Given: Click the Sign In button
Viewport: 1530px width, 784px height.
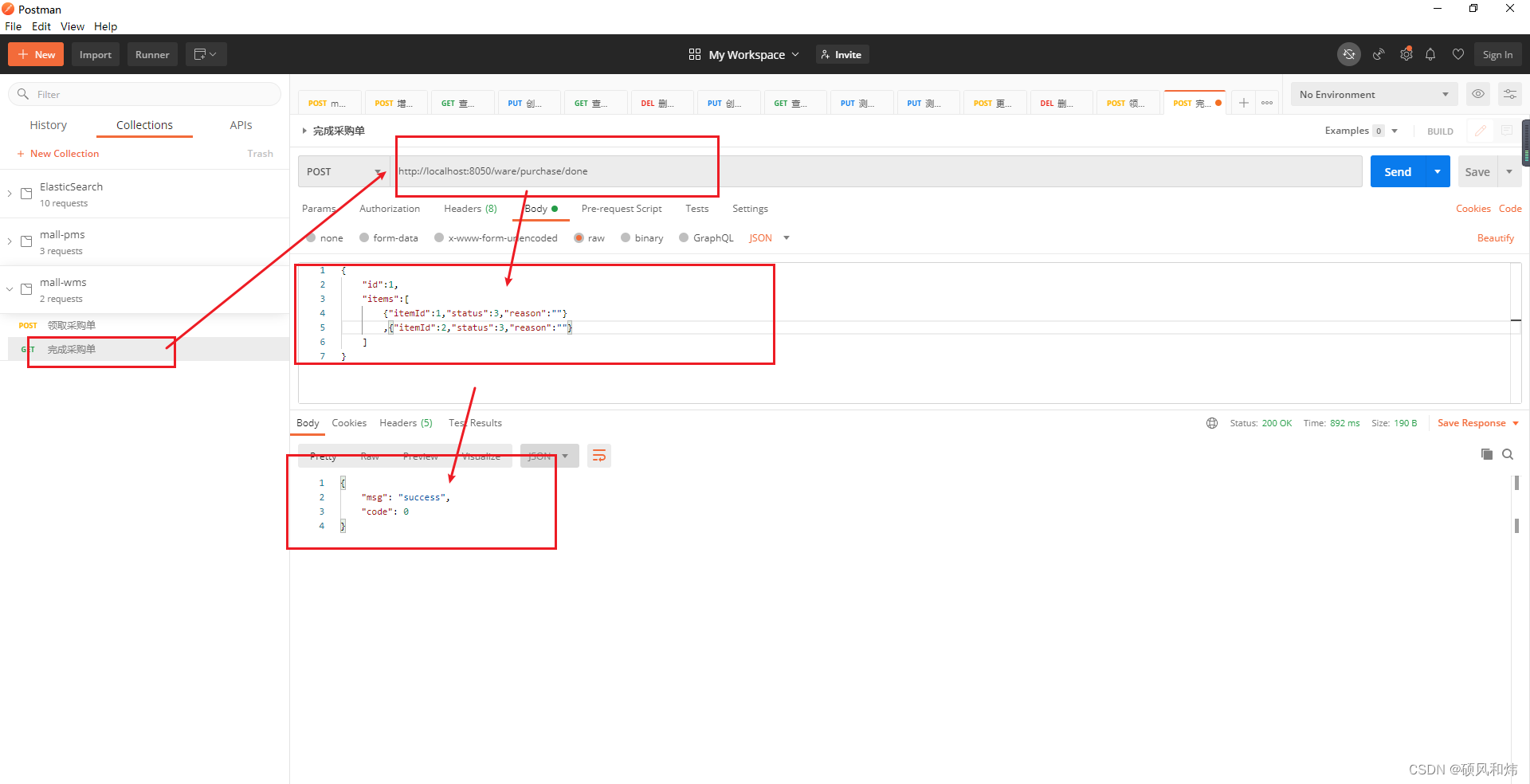Looking at the screenshot, I should coord(1497,54).
